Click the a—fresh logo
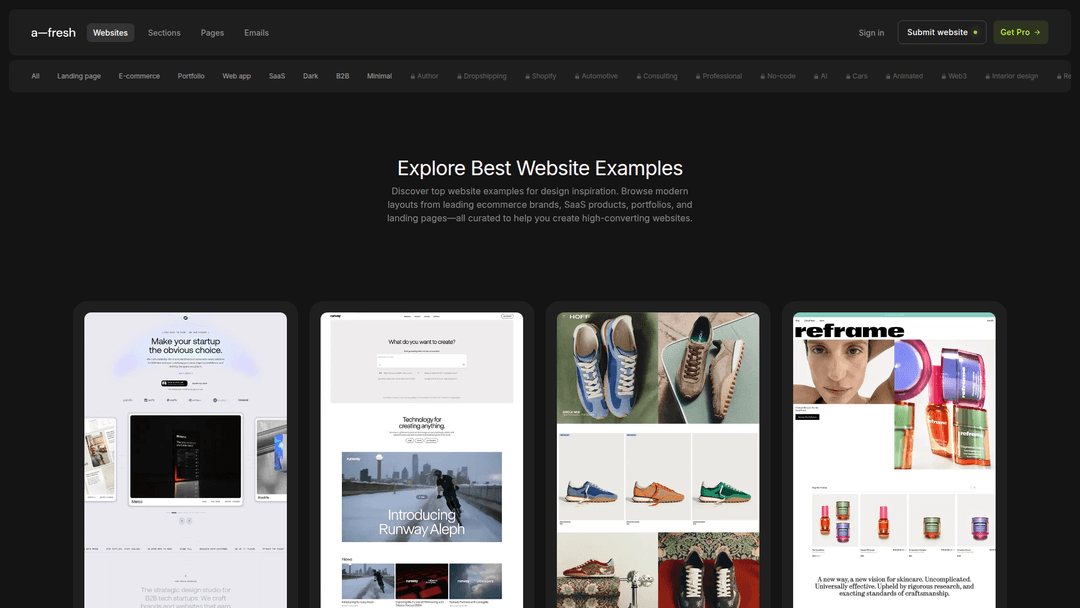Image resolution: width=1080 pixels, height=608 pixels. pos(53,32)
